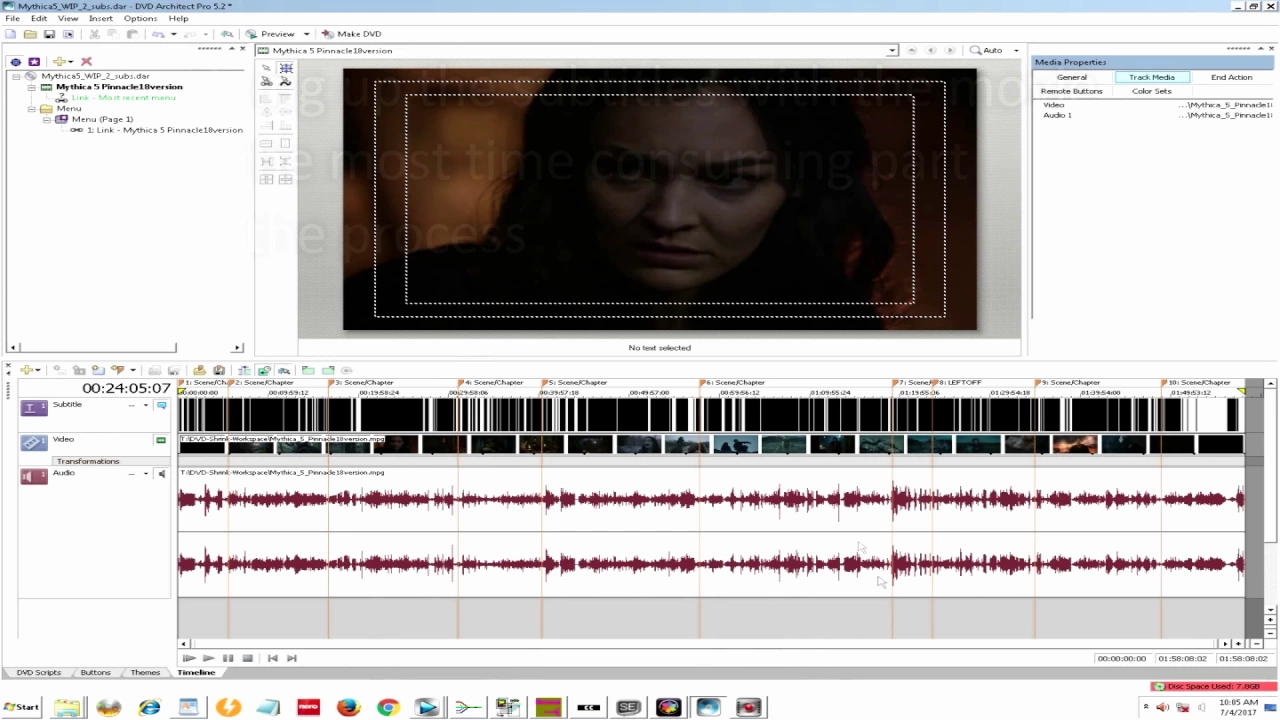The image size is (1280, 720).
Task: Open the Options menu
Action: pos(140,18)
